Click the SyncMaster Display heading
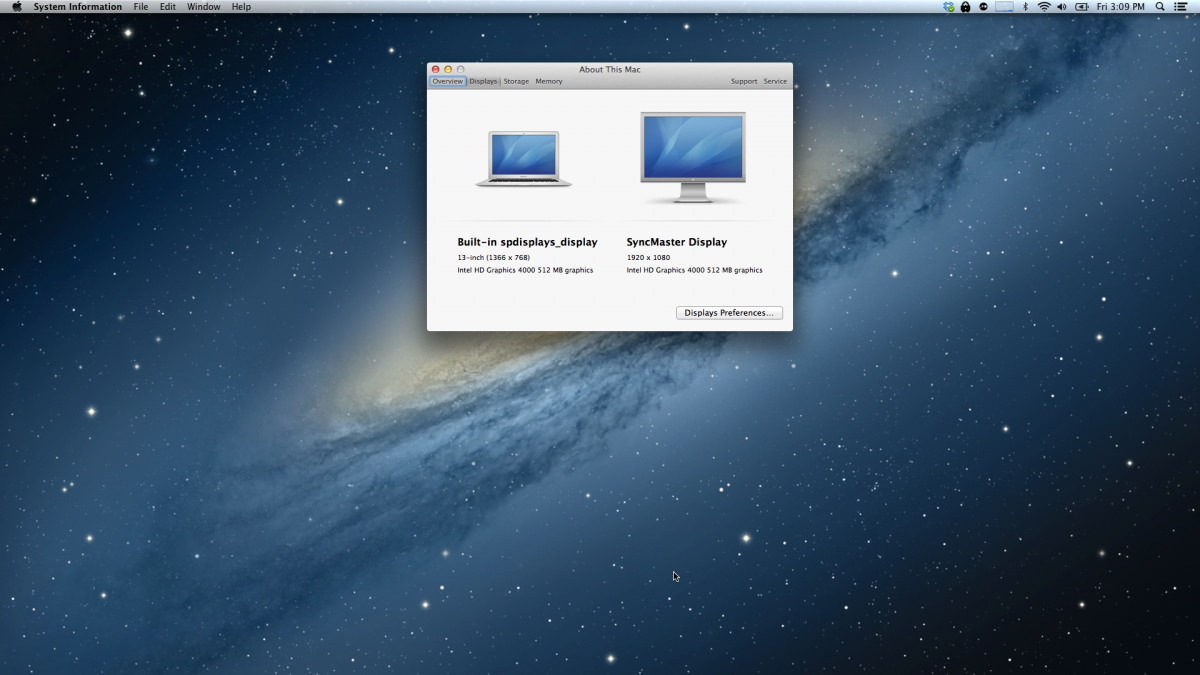1200x675 pixels. 677,242
